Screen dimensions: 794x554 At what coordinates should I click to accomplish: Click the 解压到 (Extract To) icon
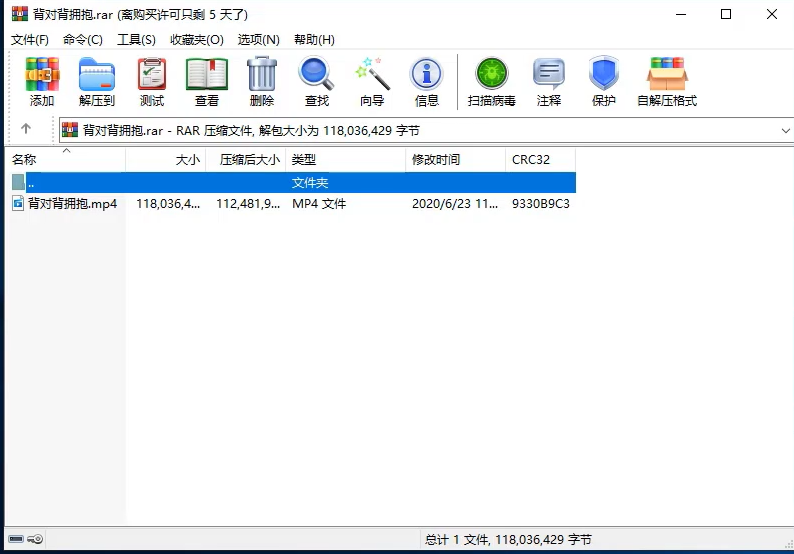click(x=97, y=82)
